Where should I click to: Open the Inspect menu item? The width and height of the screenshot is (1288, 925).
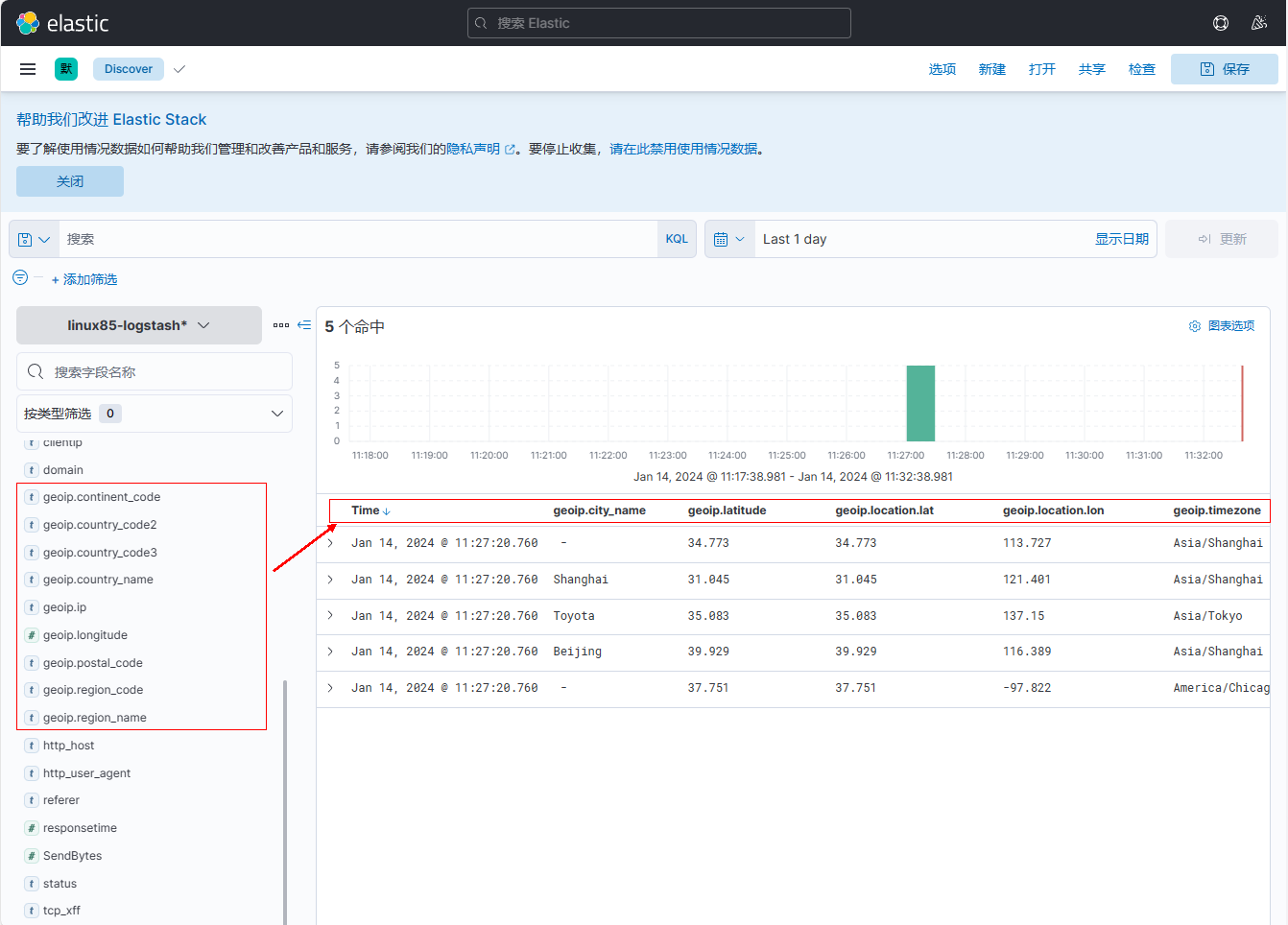click(1141, 69)
